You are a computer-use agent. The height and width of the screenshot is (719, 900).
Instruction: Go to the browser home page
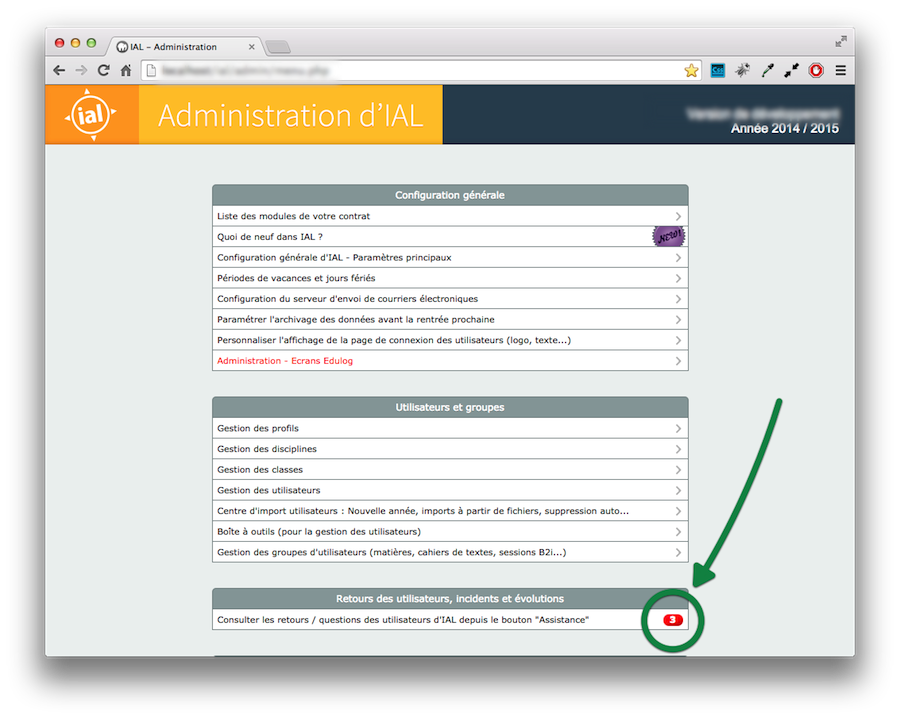point(126,70)
